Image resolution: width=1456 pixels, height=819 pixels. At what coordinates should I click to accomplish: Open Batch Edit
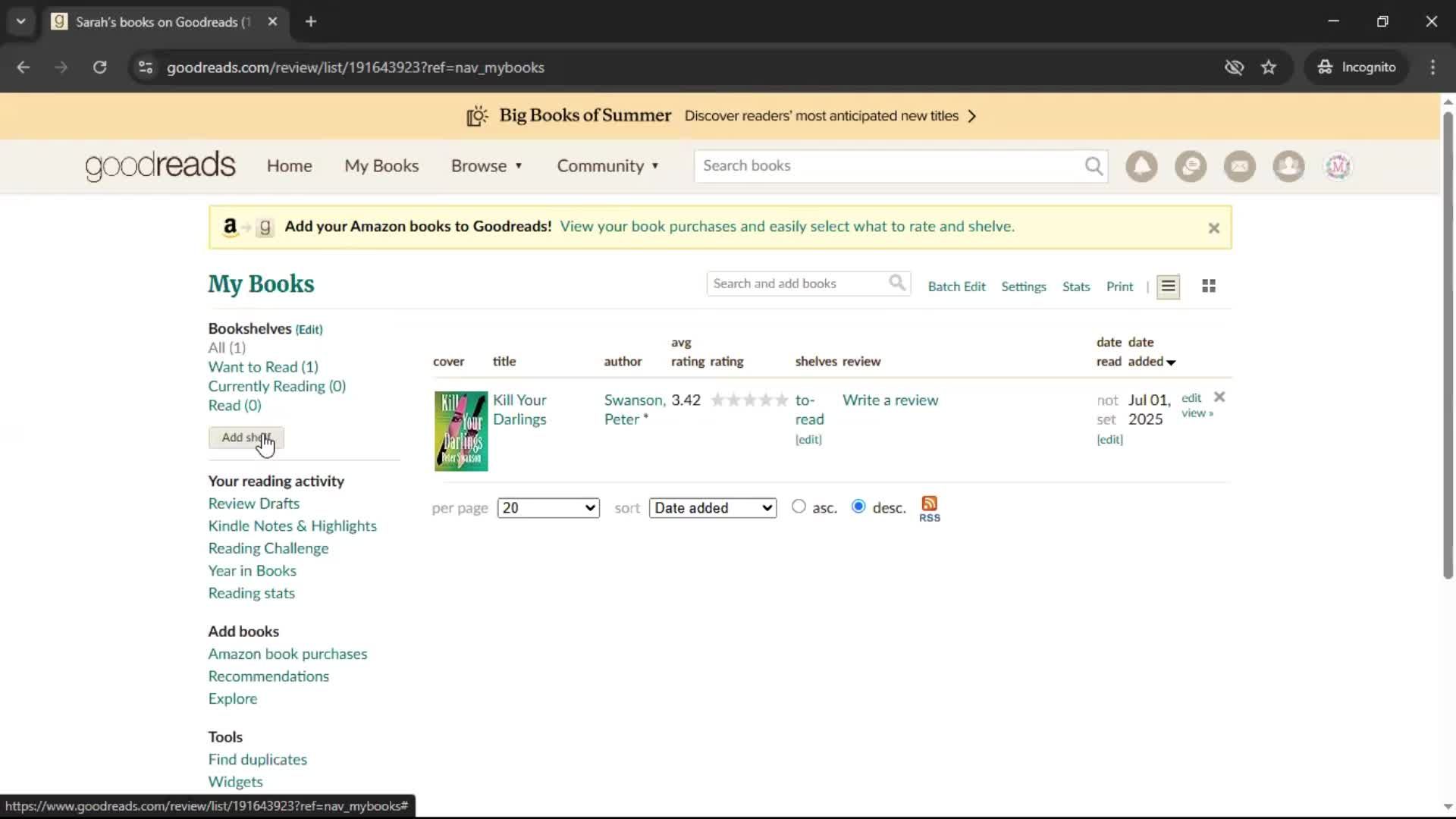click(956, 287)
